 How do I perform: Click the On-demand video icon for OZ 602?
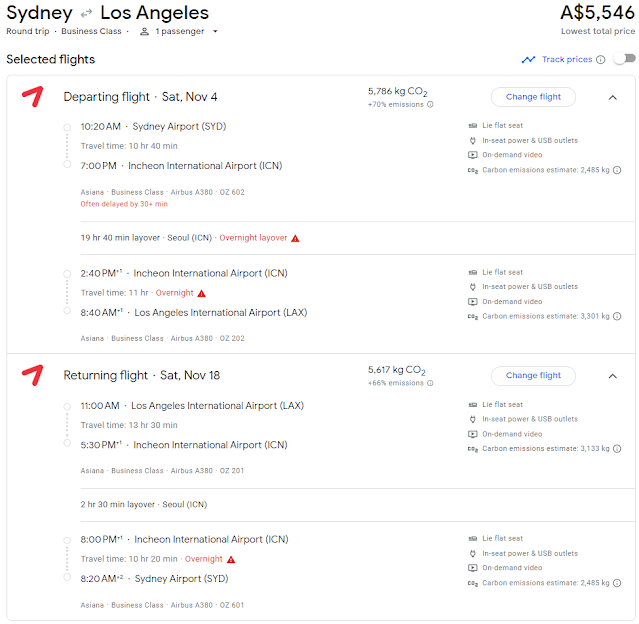point(473,155)
